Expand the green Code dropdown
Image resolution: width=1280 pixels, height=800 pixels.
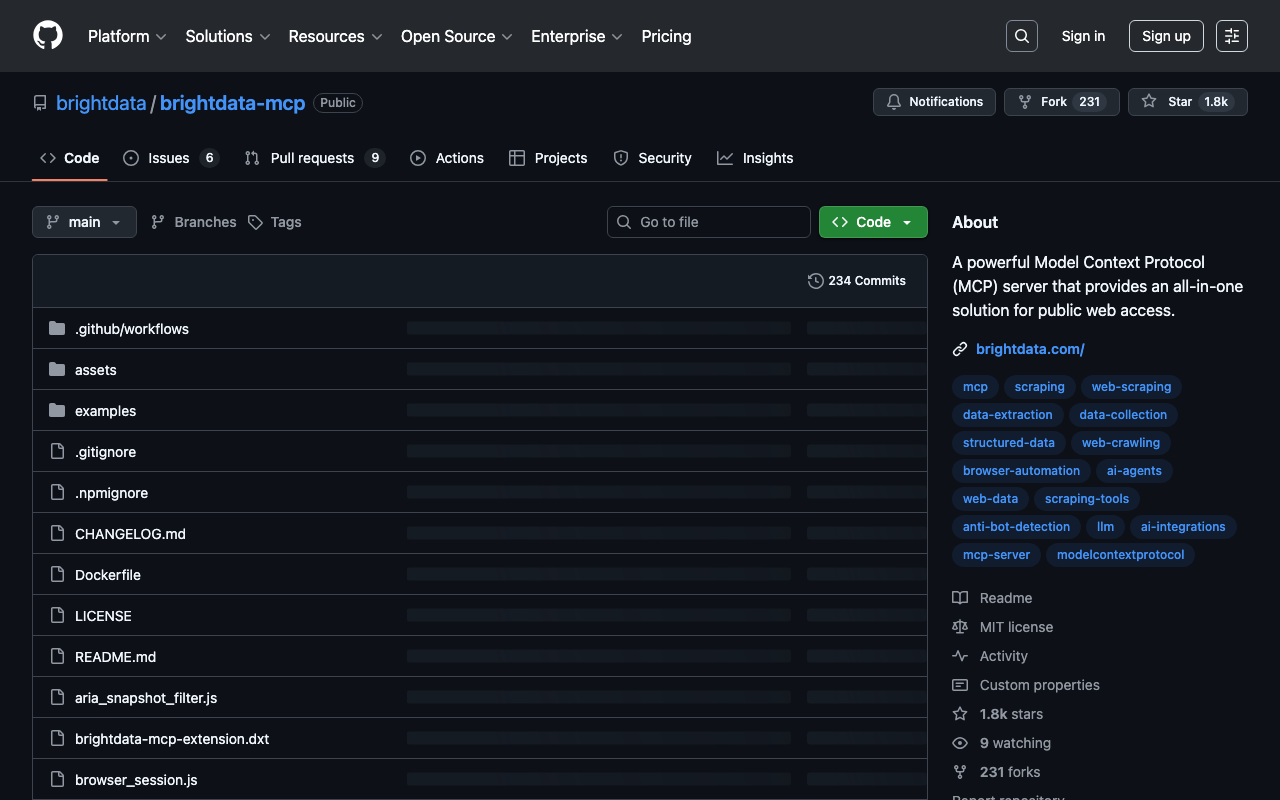873,222
